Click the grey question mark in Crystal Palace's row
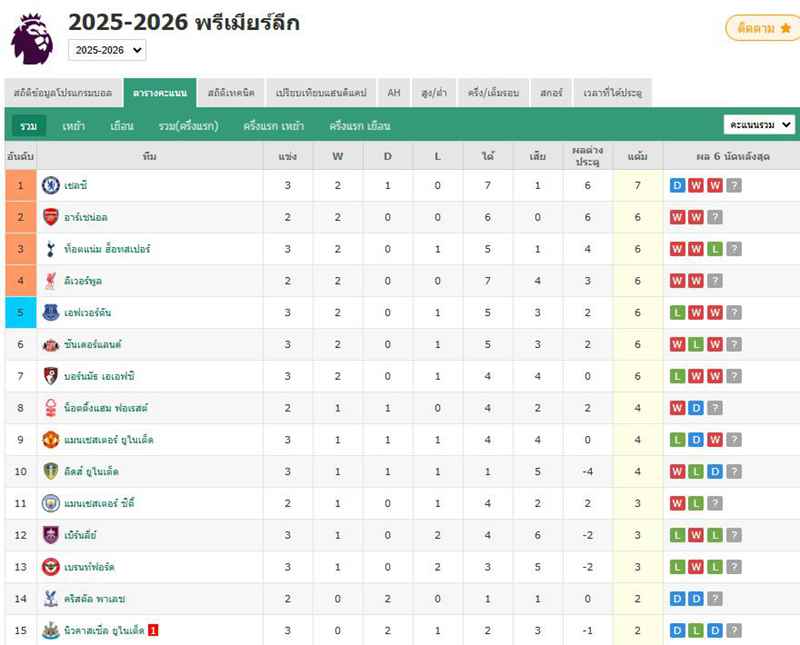The image size is (800, 645). click(715, 599)
